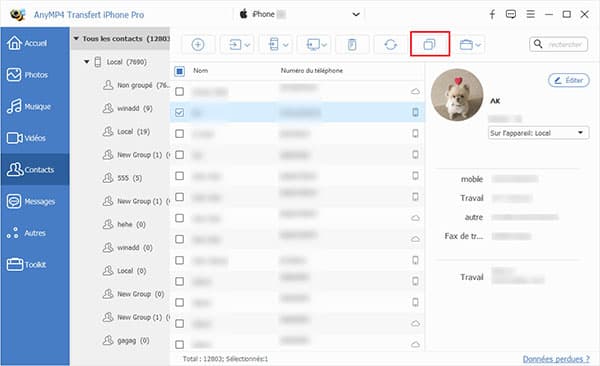This screenshot has width=600, height=366.
Task: Select the winadd (0) group
Action: (x=127, y=248)
